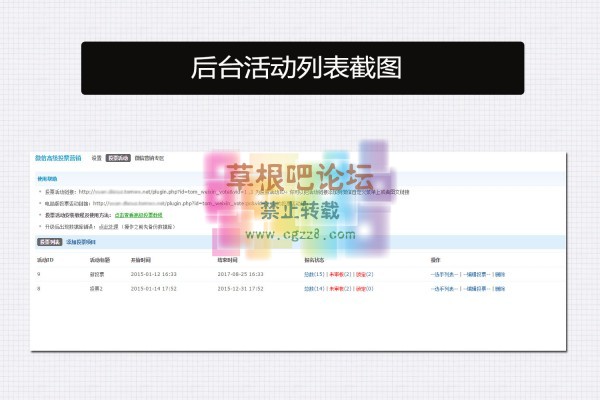Open red unreviewed (2) link for activity 9
This screenshot has width=600, height=400.
click(x=340, y=274)
